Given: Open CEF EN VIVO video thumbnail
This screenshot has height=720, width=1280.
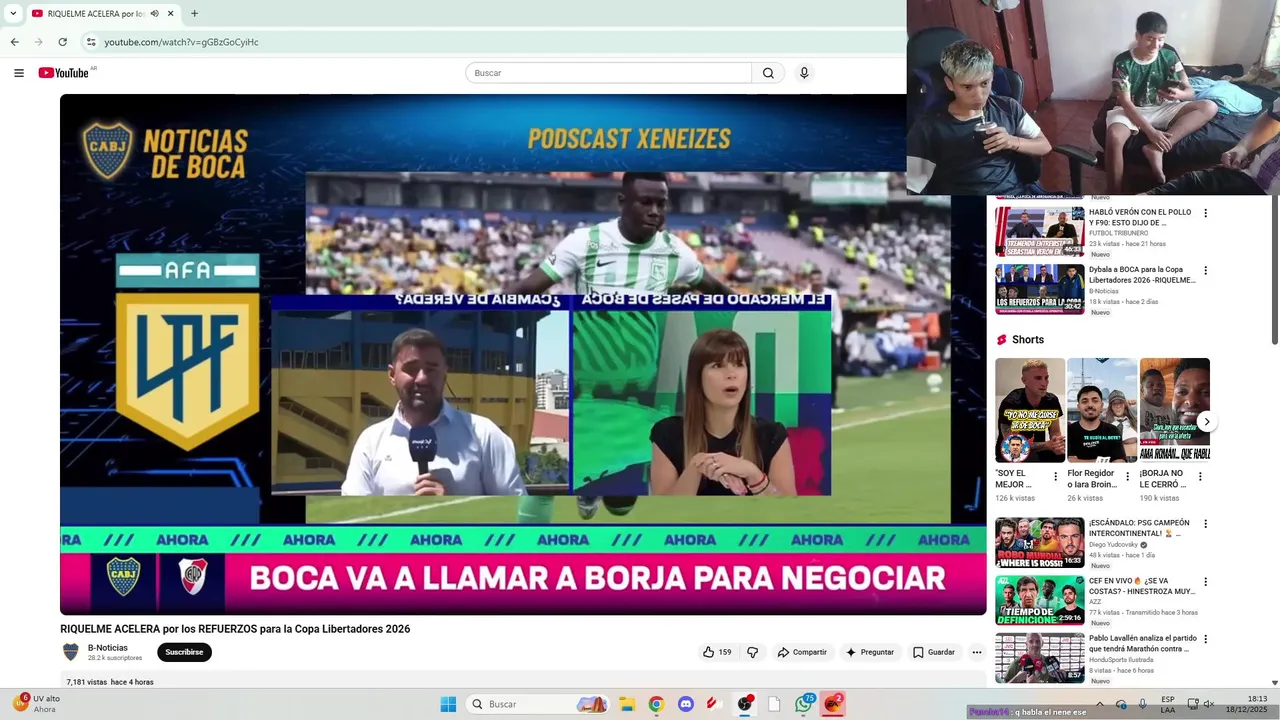Looking at the screenshot, I should point(1040,600).
